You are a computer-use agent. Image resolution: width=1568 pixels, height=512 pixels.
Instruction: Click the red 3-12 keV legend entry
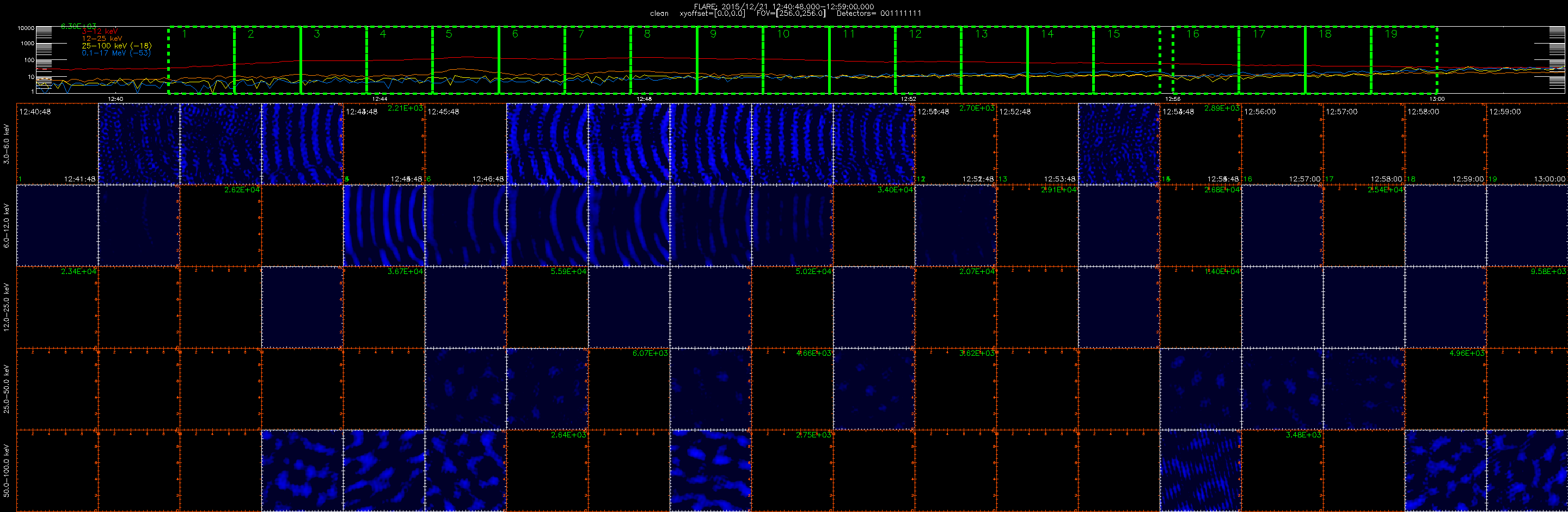click(x=100, y=31)
